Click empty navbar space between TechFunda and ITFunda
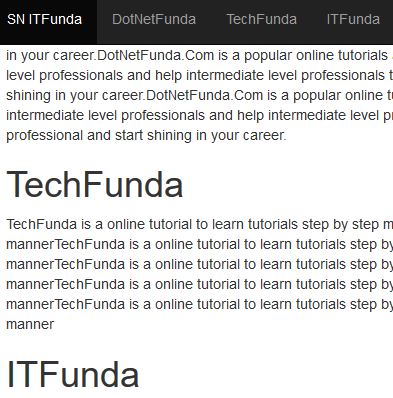 (x=312, y=19)
